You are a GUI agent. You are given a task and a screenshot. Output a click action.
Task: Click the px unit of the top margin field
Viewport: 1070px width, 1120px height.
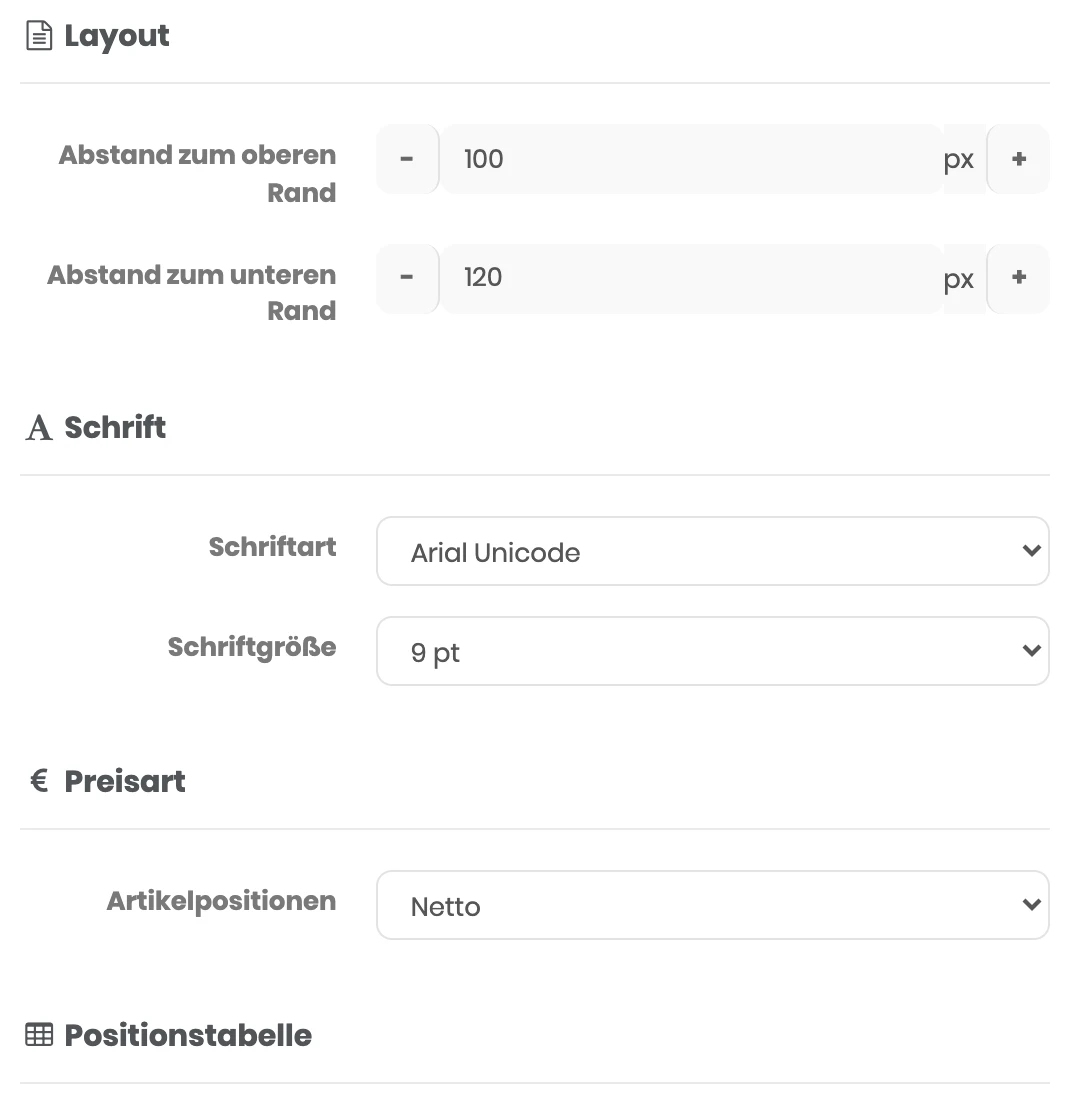click(x=959, y=161)
